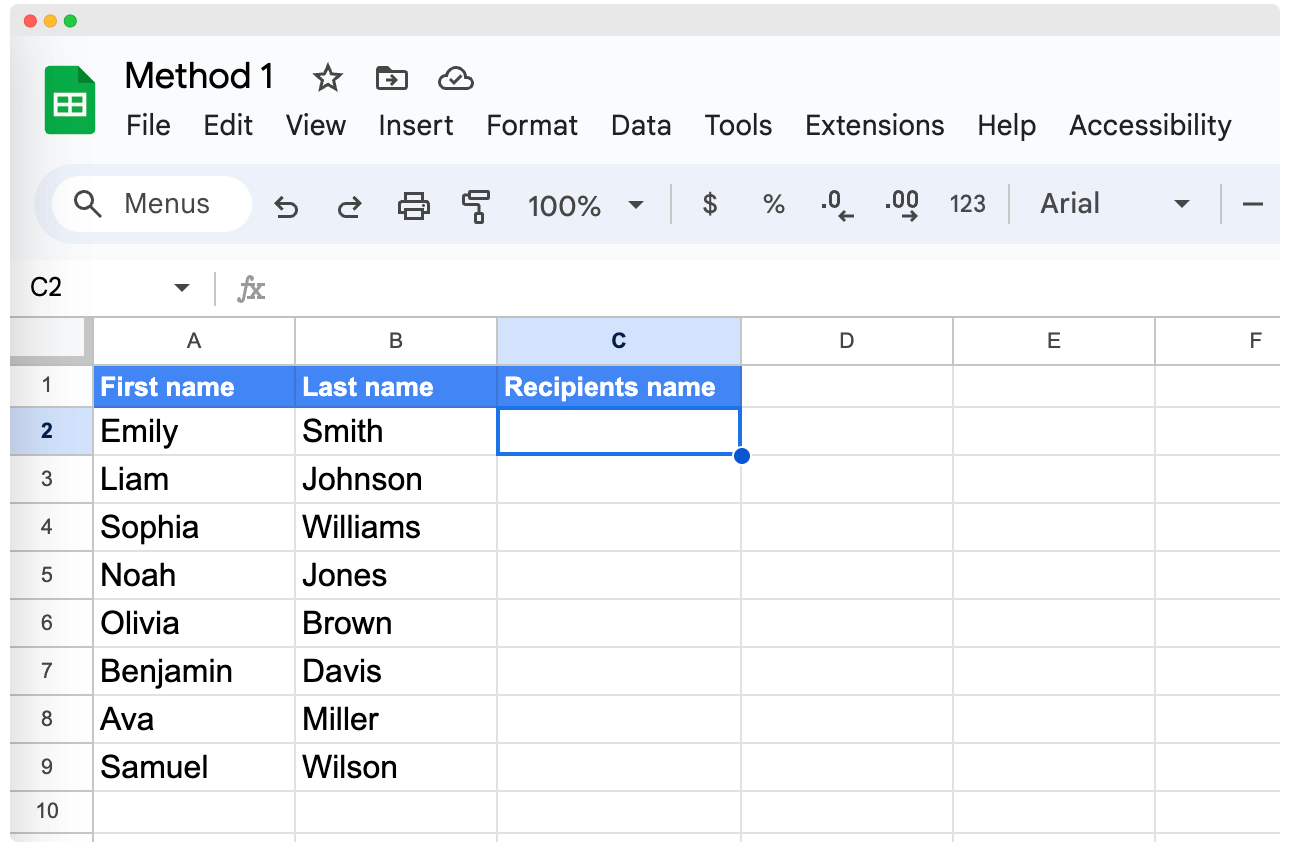
Task: Star the Method 1 document
Action: pyautogui.click(x=327, y=78)
